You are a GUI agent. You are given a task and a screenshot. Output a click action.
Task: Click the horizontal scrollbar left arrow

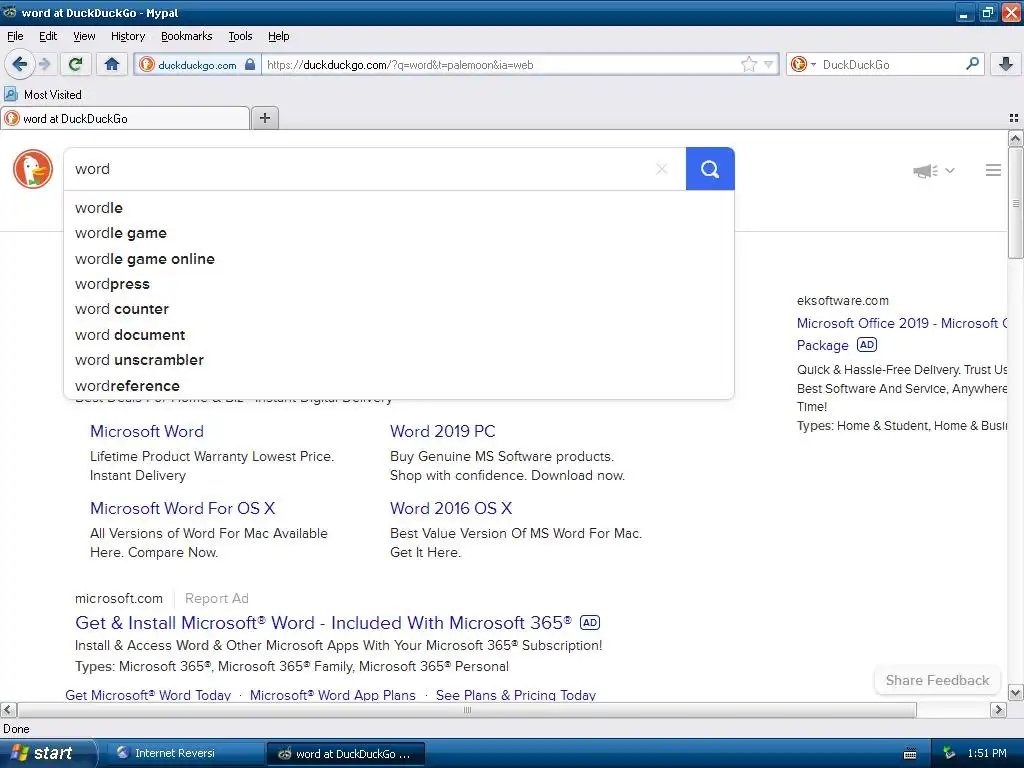pos(8,709)
